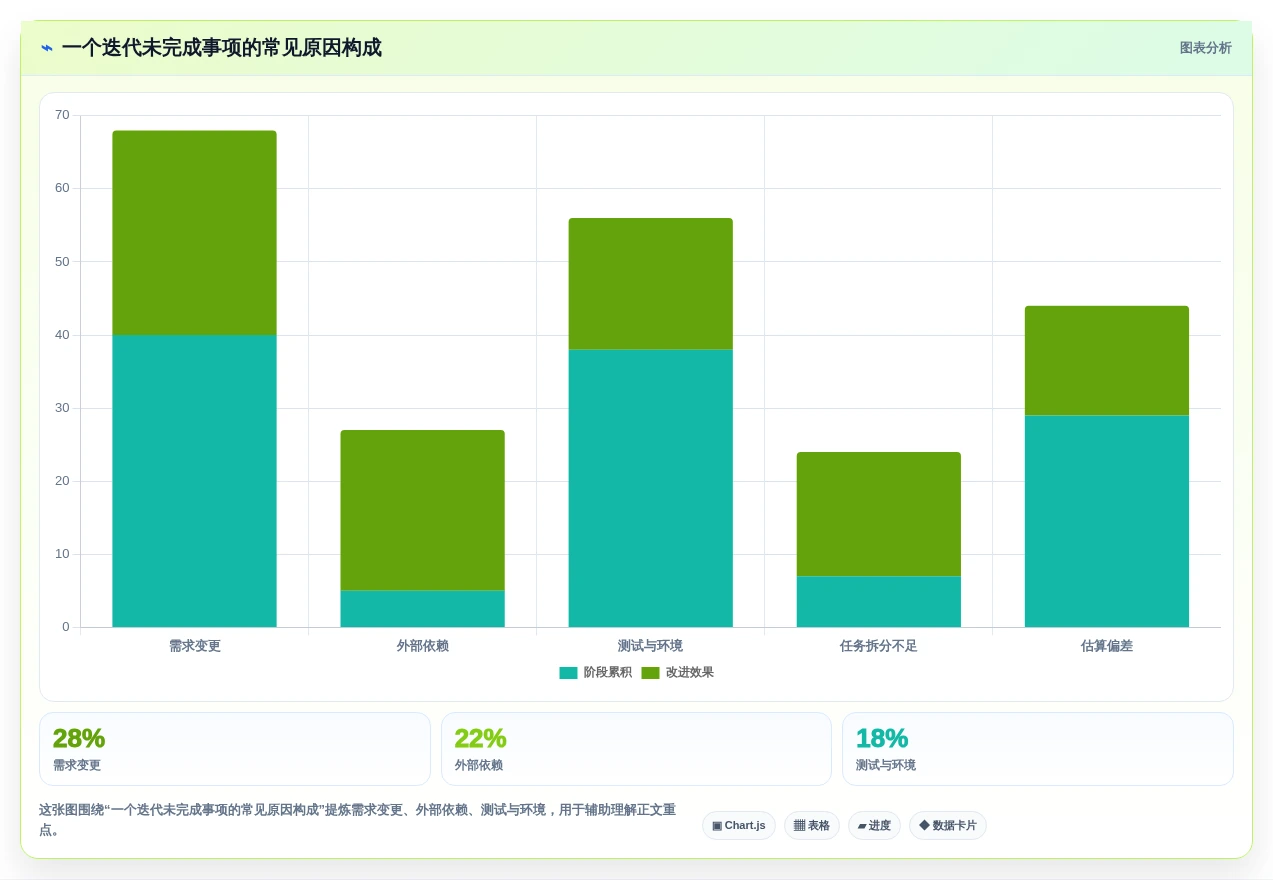Click the 估算偏差 x-axis label
The image size is (1273, 880).
[1106, 646]
